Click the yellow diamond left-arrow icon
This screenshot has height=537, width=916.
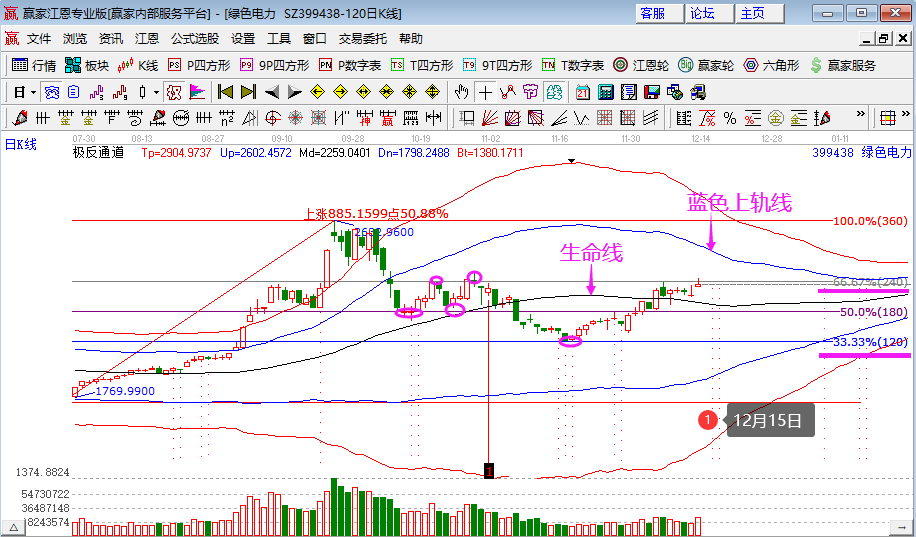coord(317,92)
